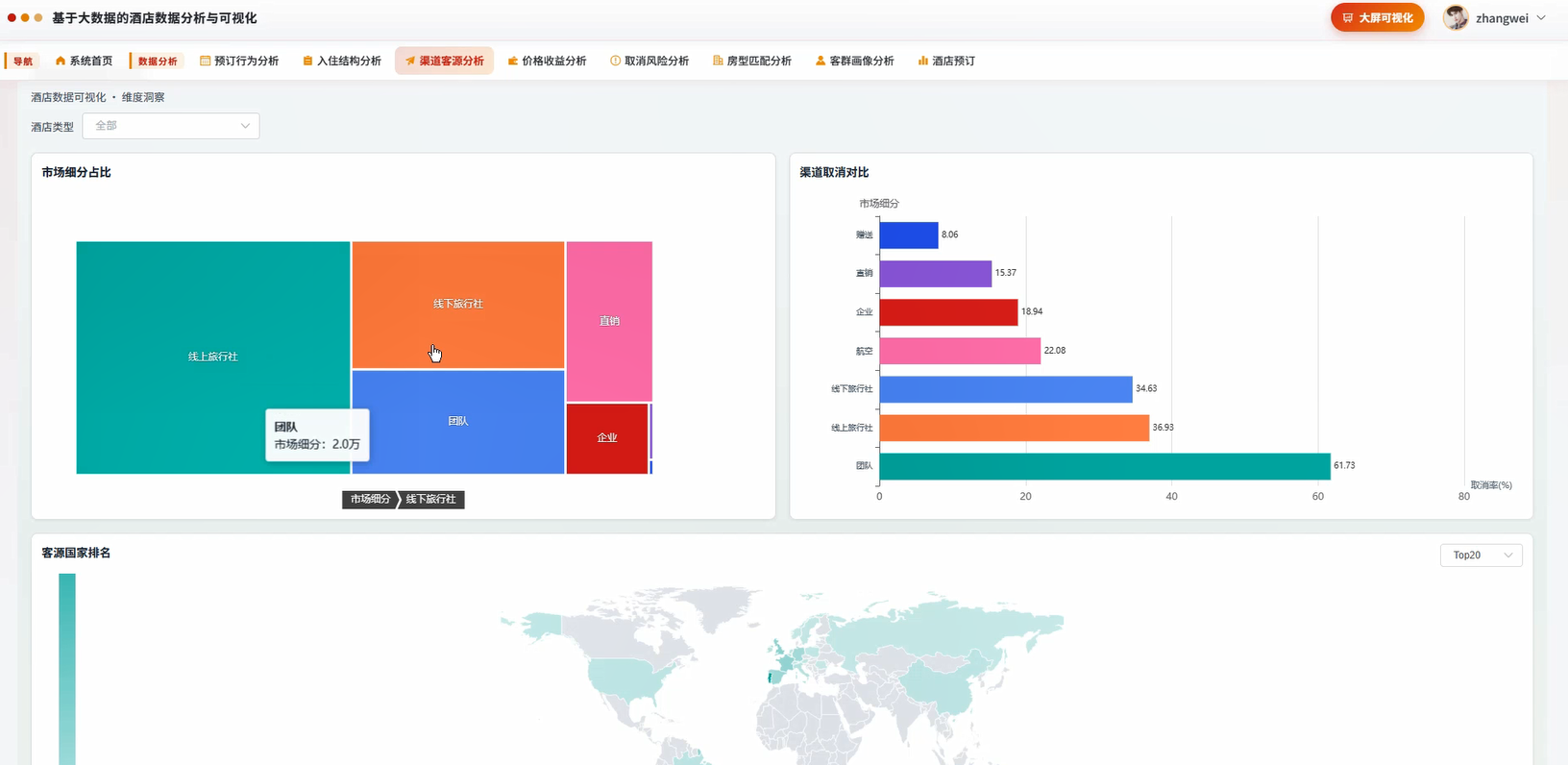Click the person icon of 客群画像分析
The height and width of the screenshot is (765, 1568).
tap(821, 61)
